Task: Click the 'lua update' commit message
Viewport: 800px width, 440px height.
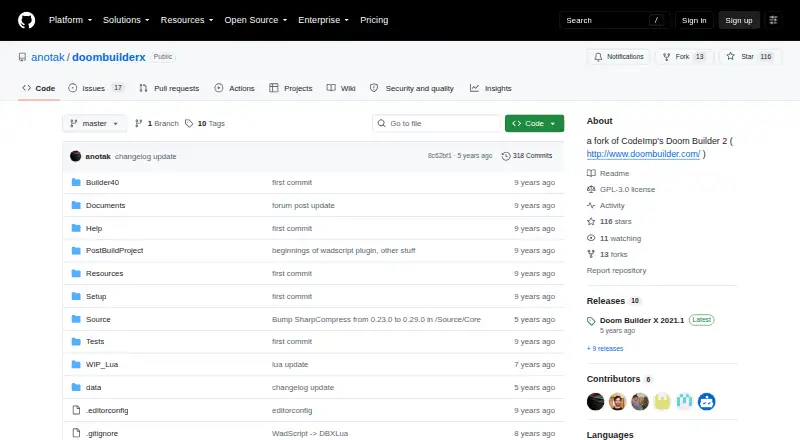Action: tap(290, 364)
